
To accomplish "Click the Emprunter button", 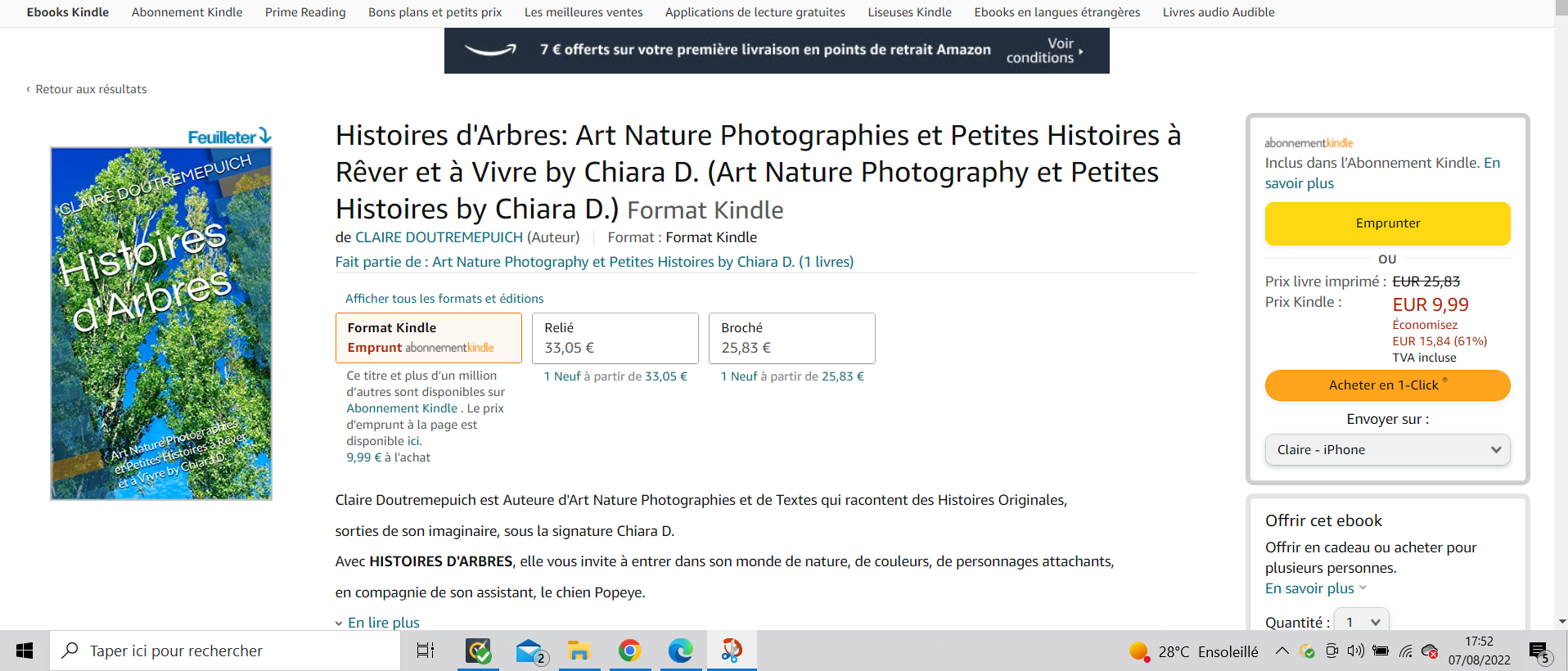I will 1388,223.
